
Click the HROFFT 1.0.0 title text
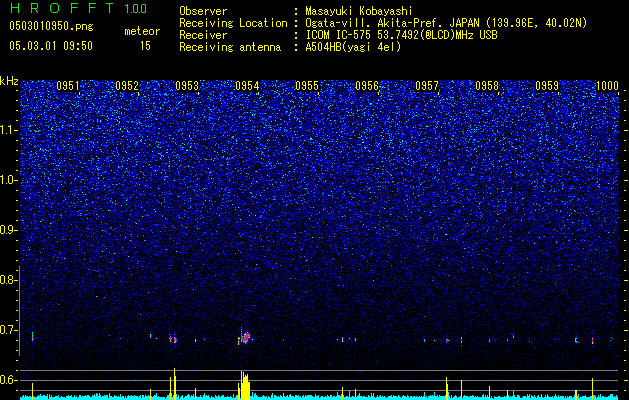(78, 8)
